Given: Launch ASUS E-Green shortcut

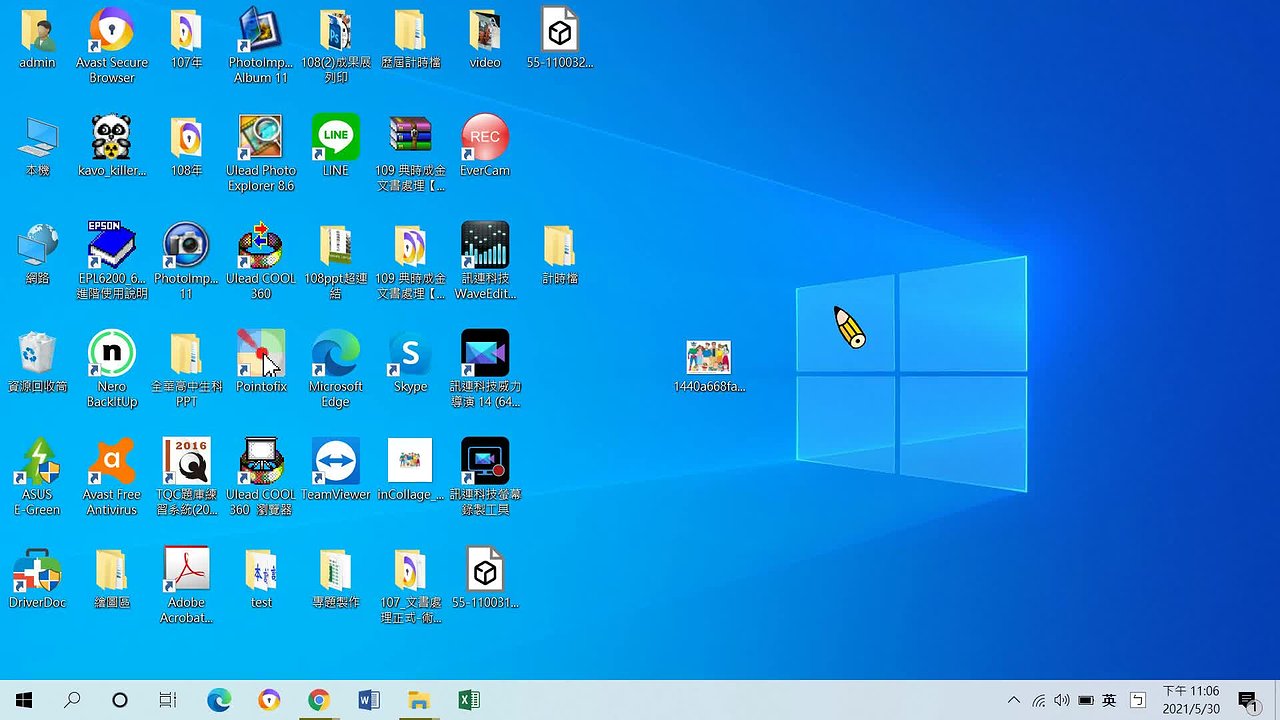Looking at the screenshot, I should coord(38,462).
